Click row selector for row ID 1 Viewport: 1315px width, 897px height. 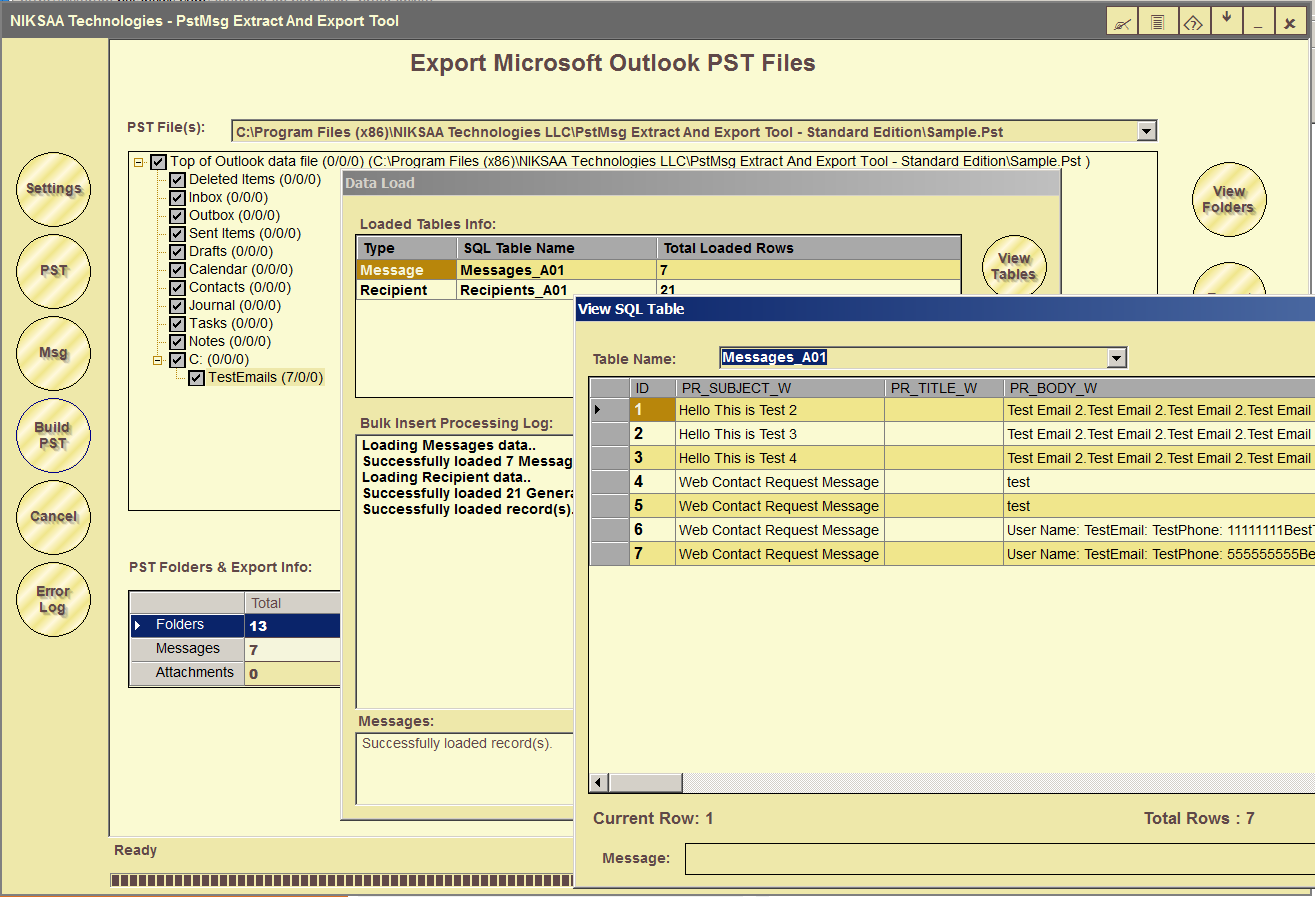click(609, 410)
